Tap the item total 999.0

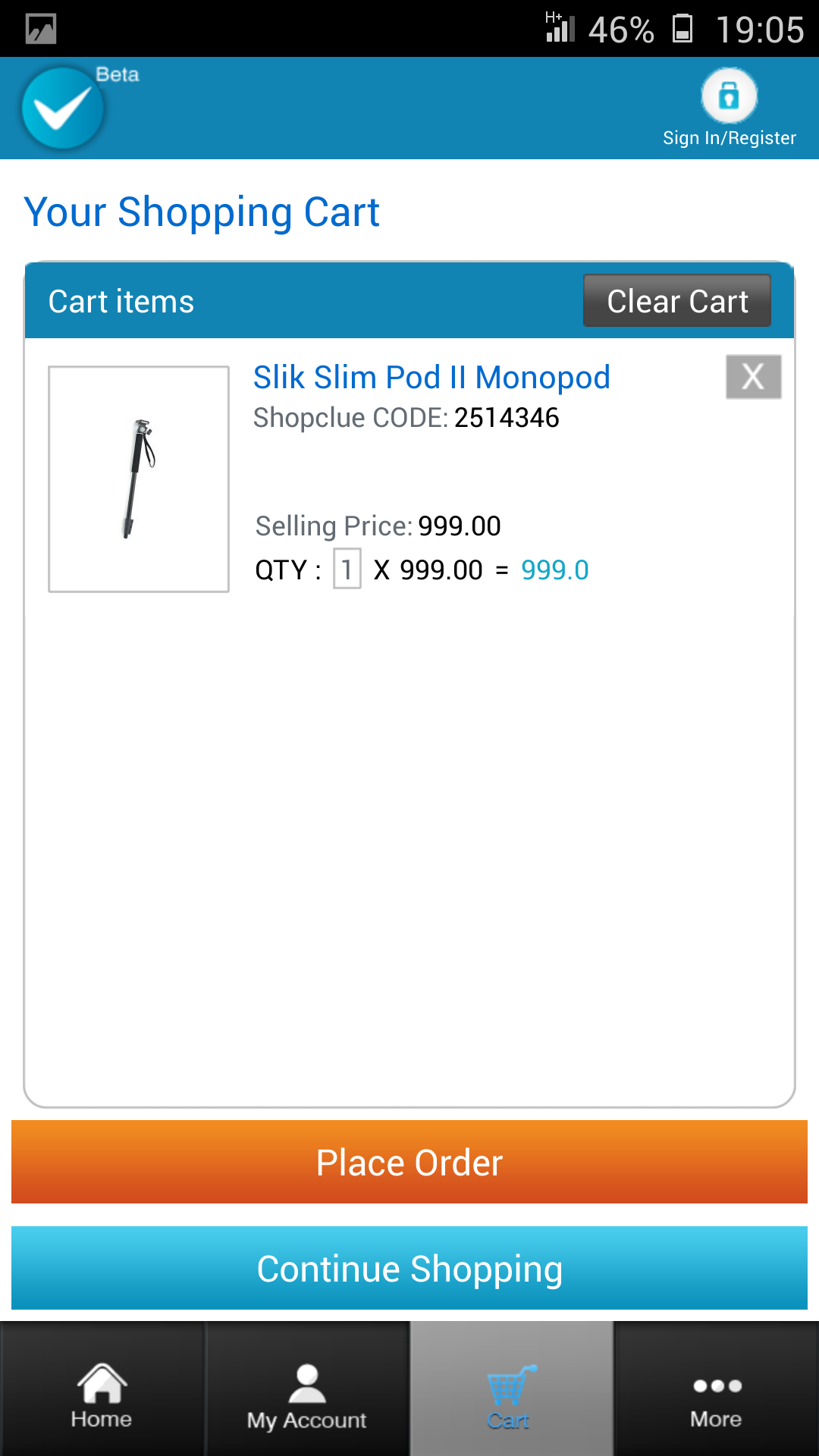click(554, 570)
